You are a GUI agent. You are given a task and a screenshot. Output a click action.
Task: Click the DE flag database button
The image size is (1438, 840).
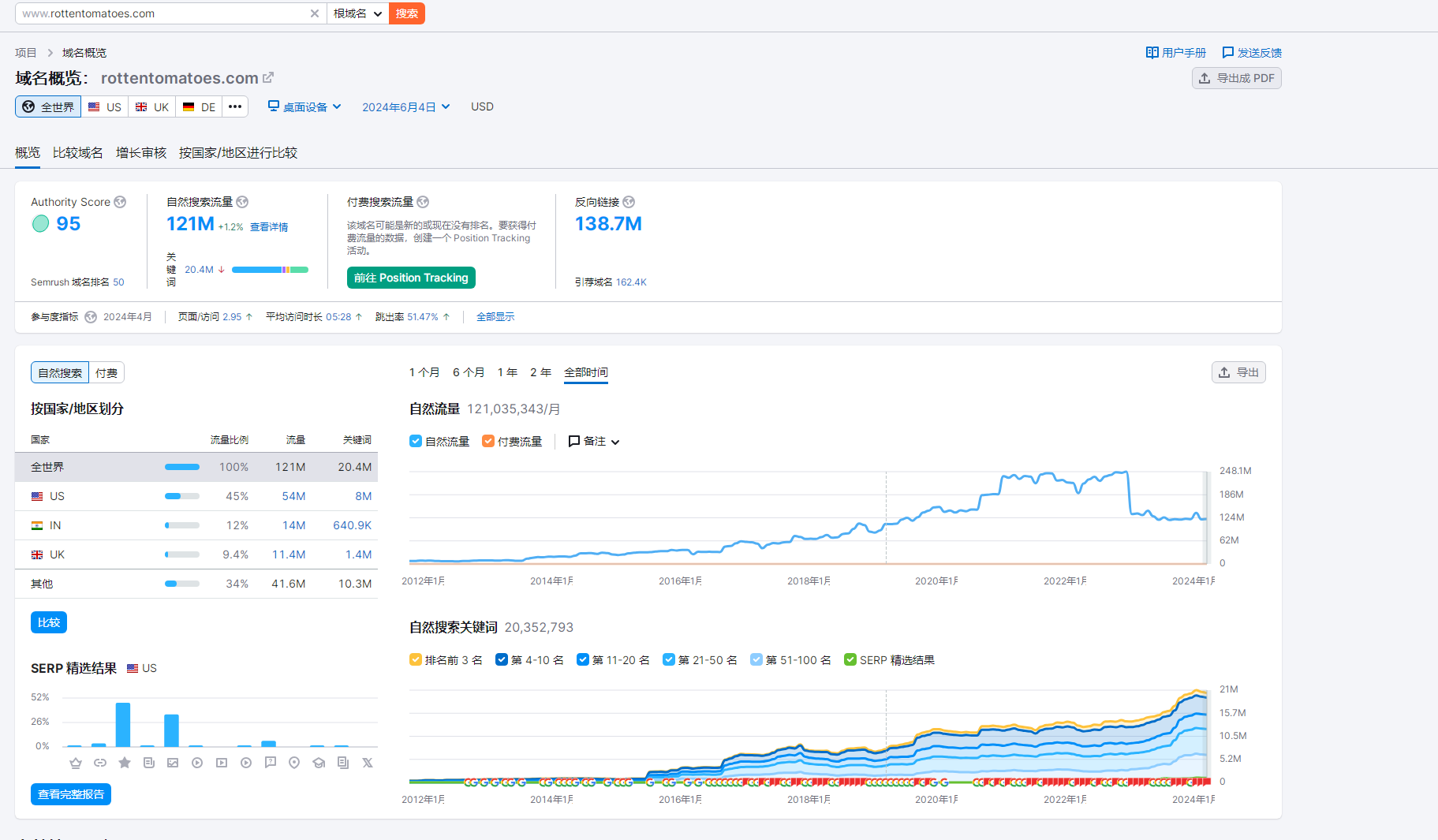pos(200,106)
